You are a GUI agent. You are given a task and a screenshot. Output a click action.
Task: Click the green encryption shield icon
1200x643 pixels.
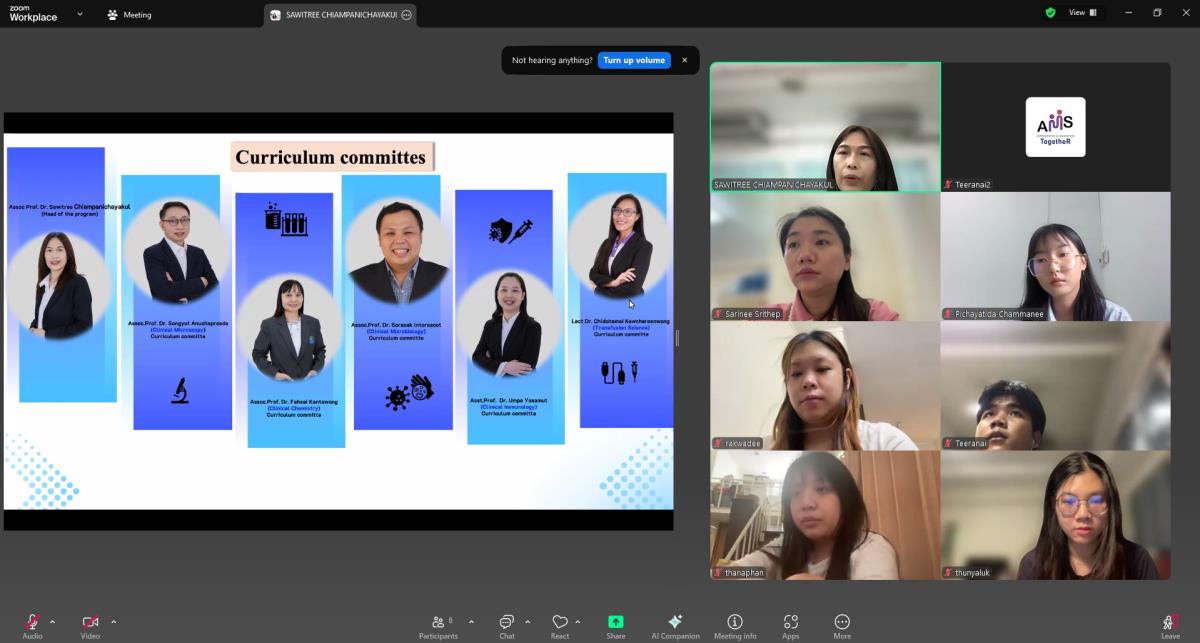click(x=1050, y=13)
